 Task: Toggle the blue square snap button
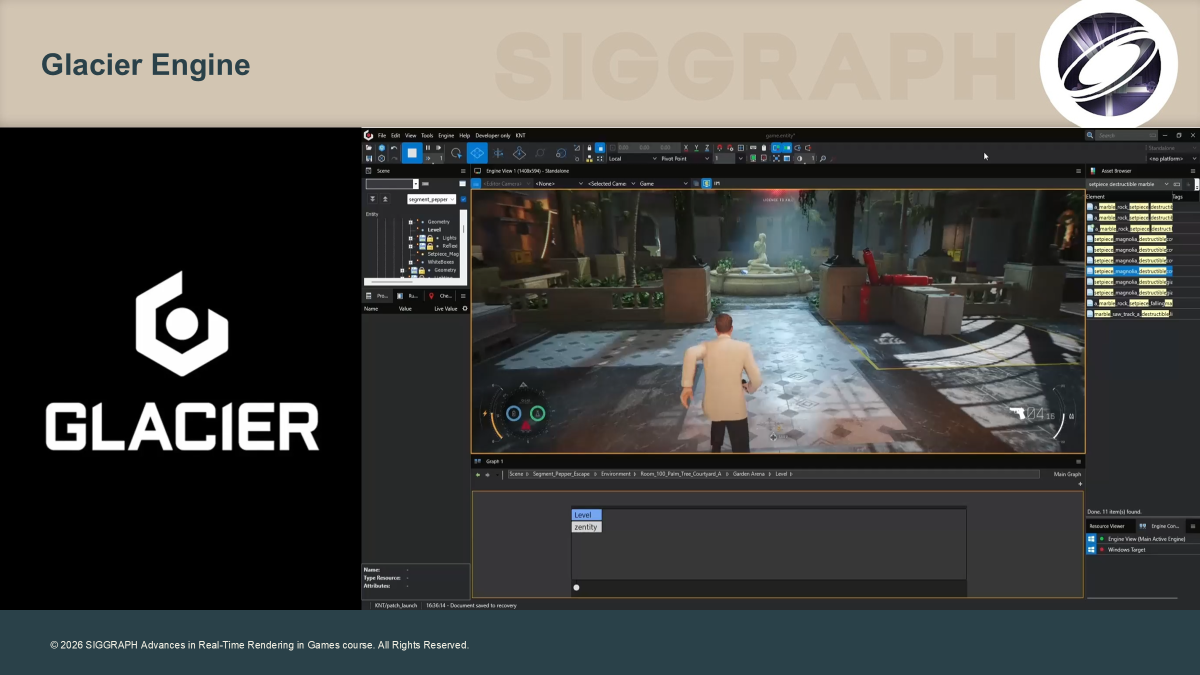pyautogui.click(x=600, y=148)
